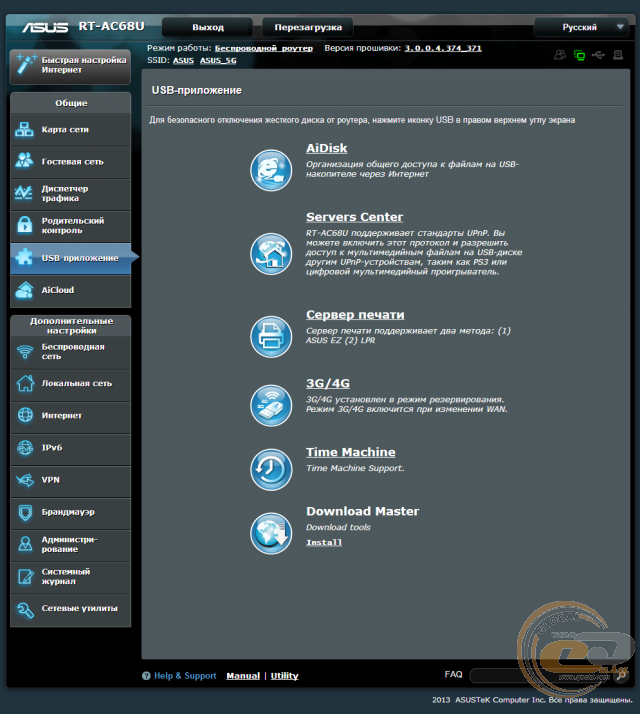Open Локальная сеть settings
640x714 pixels.
(x=71, y=383)
